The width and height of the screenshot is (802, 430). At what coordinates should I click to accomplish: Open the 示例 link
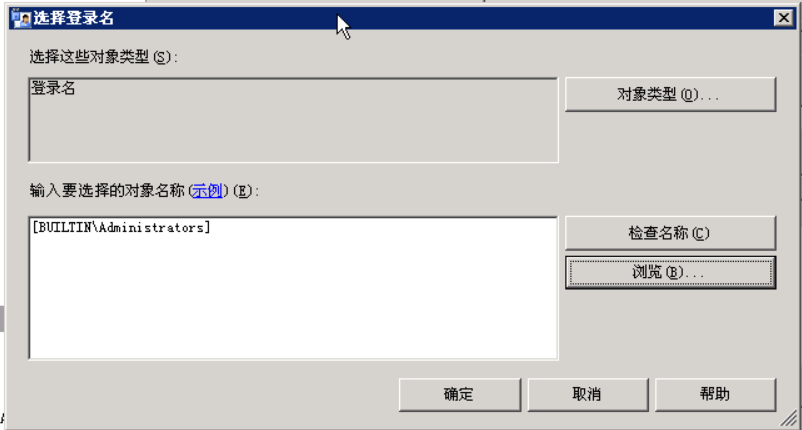[207, 191]
